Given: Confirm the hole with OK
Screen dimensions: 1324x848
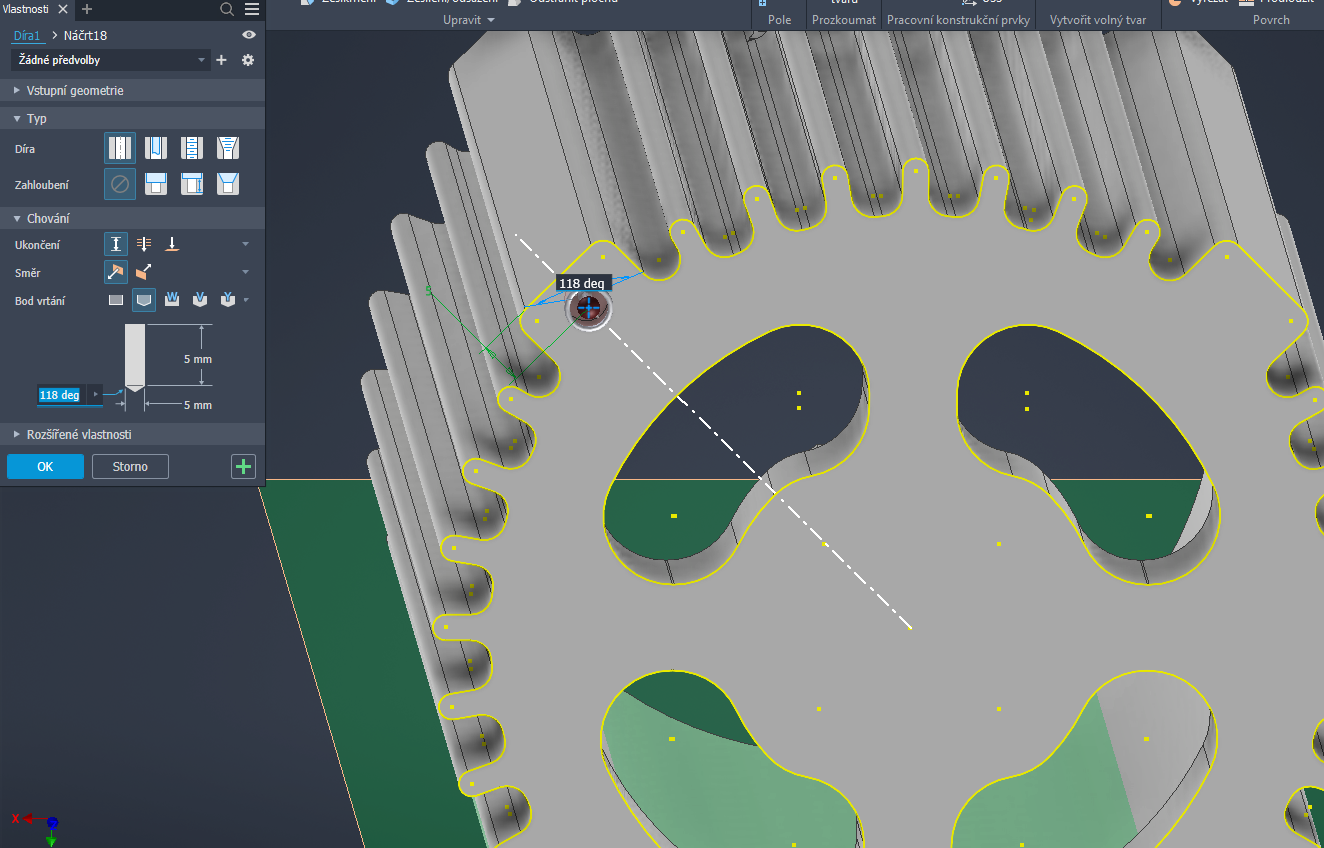Looking at the screenshot, I should click(45, 466).
